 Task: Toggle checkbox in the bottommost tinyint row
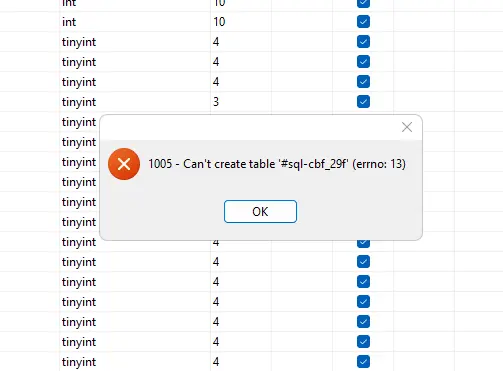(363, 362)
